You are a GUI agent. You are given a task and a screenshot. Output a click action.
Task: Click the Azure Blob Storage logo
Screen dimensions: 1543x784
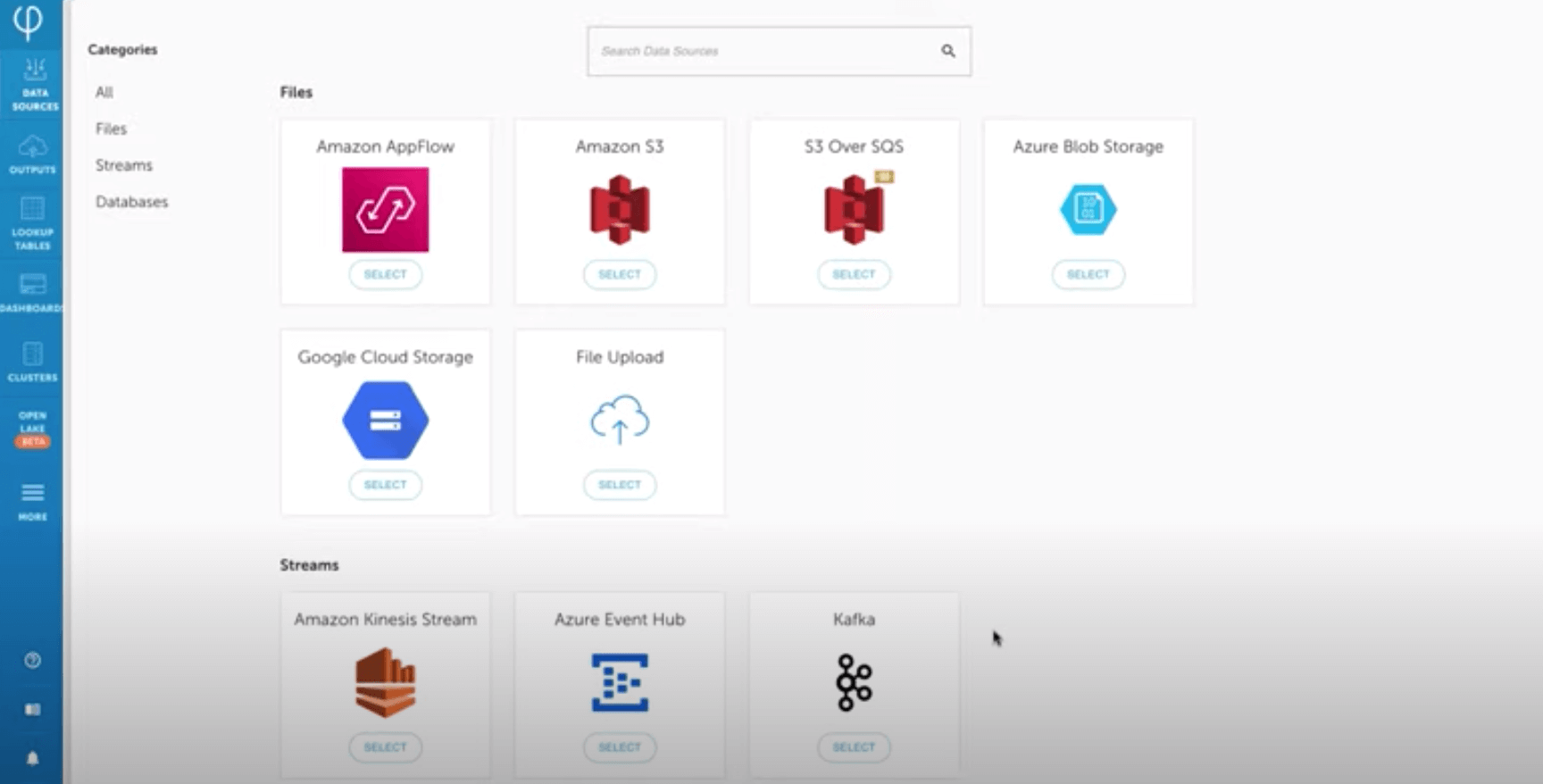[1088, 209]
